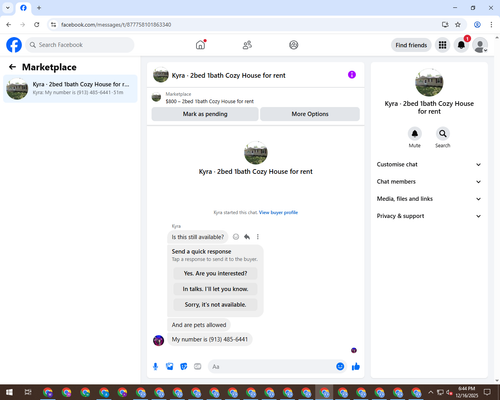Expand Privacy & support section
This screenshot has width=500, height=400.
tap(429, 216)
